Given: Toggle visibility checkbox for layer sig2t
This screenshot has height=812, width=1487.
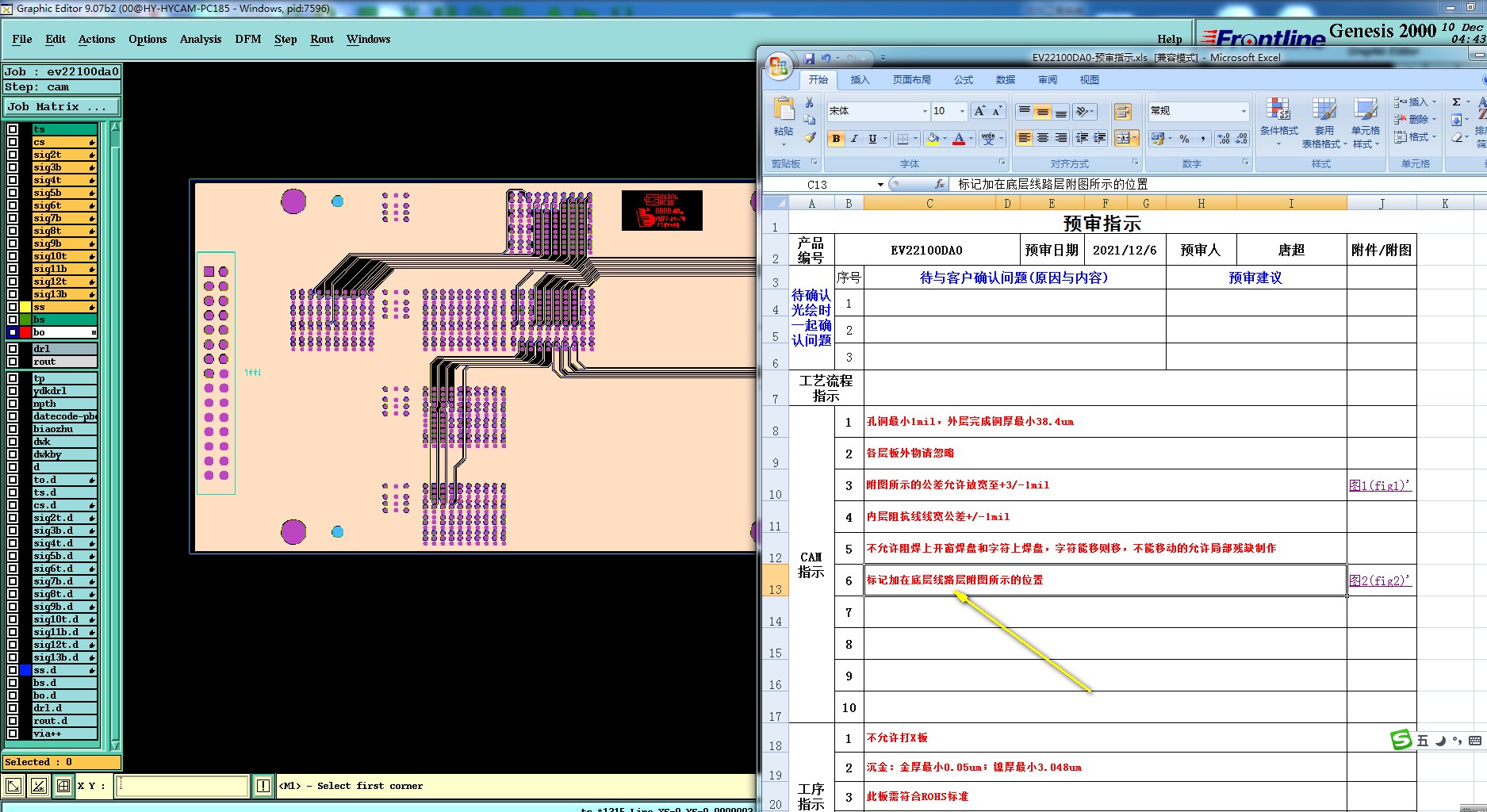Looking at the screenshot, I should tap(13, 155).
